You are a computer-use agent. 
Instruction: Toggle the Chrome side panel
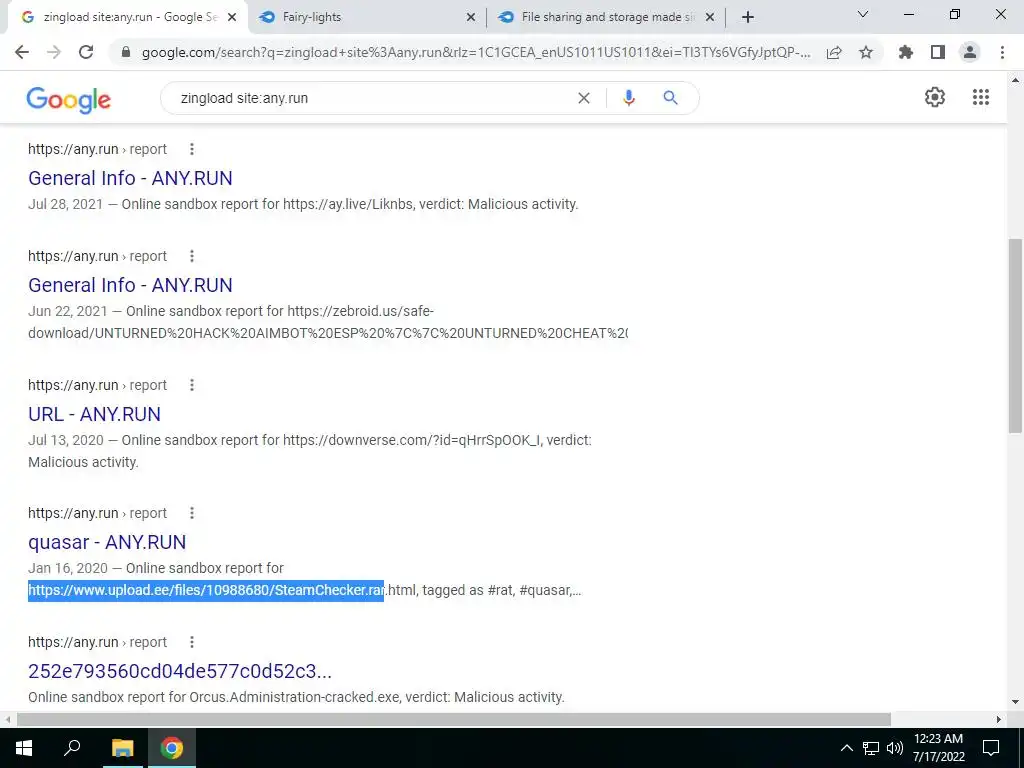click(x=938, y=52)
